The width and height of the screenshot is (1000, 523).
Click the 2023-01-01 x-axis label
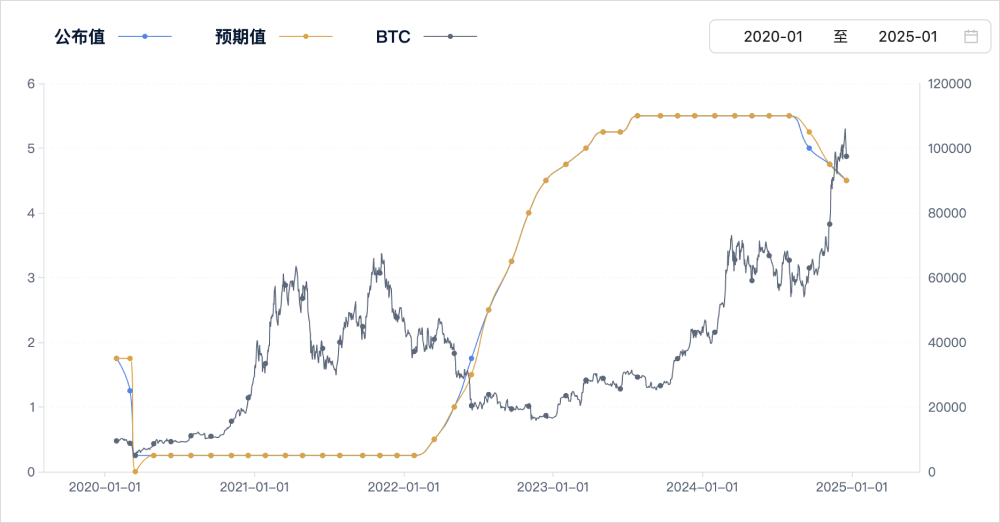[553, 488]
